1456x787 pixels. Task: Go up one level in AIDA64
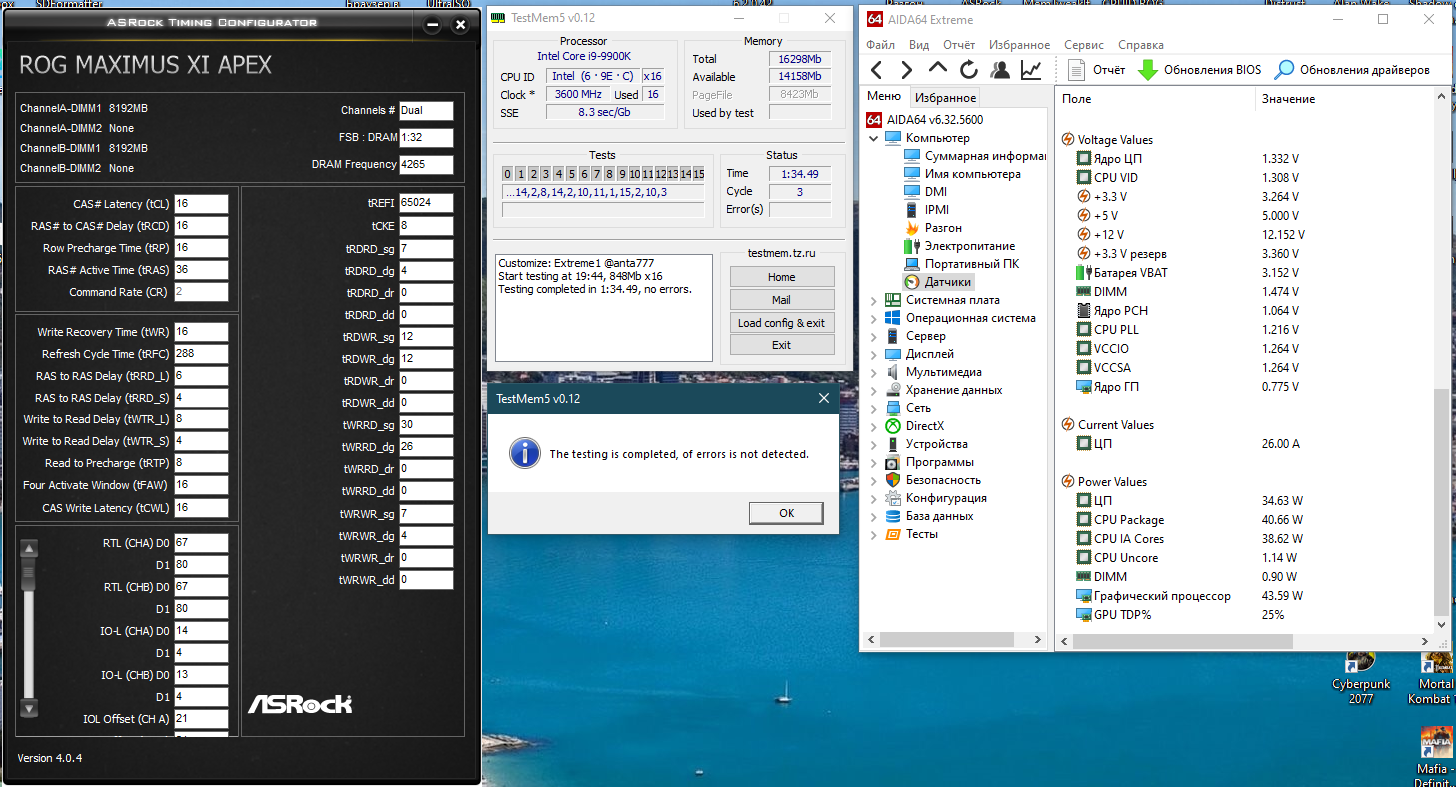coord(938,70)
